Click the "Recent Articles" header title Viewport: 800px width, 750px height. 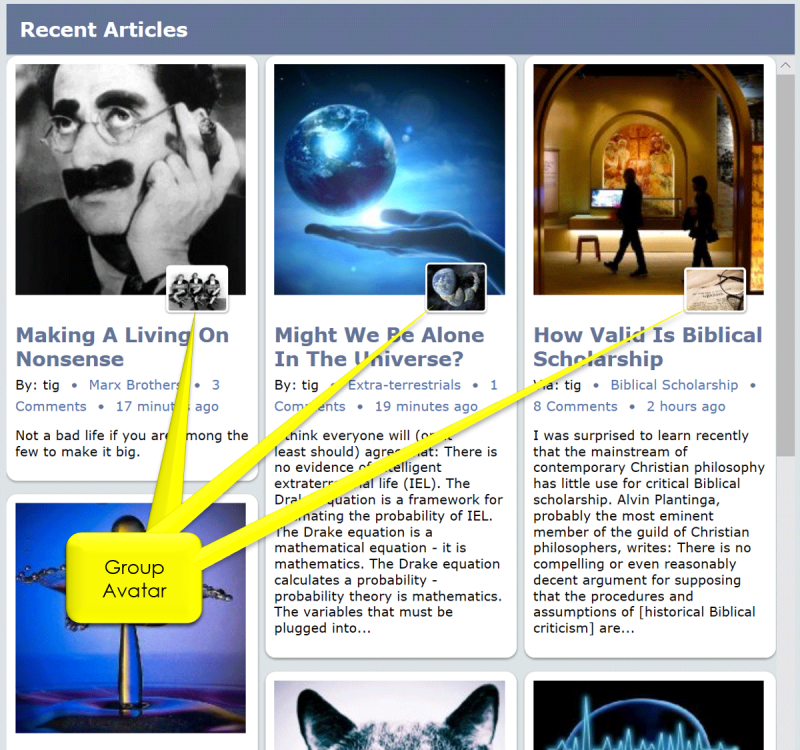tap(104, 30)
